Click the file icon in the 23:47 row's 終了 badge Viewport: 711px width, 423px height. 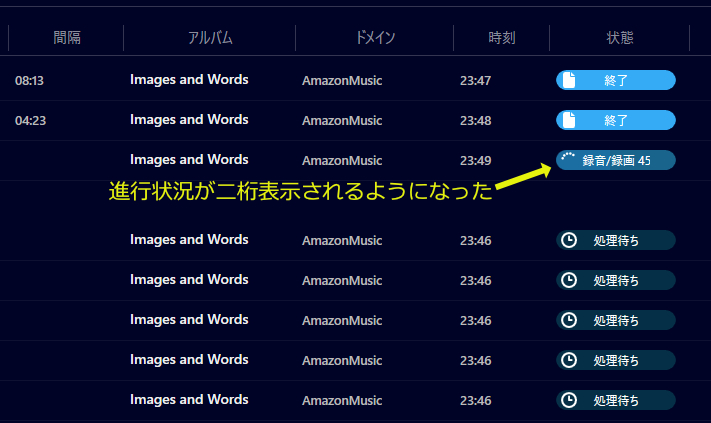[x=569, y=80]
